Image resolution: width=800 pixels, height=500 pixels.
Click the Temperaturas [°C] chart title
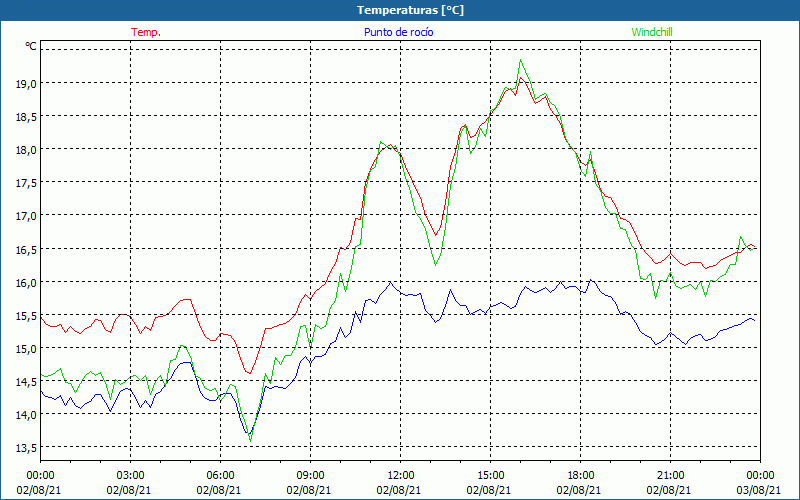click(410, 10)
